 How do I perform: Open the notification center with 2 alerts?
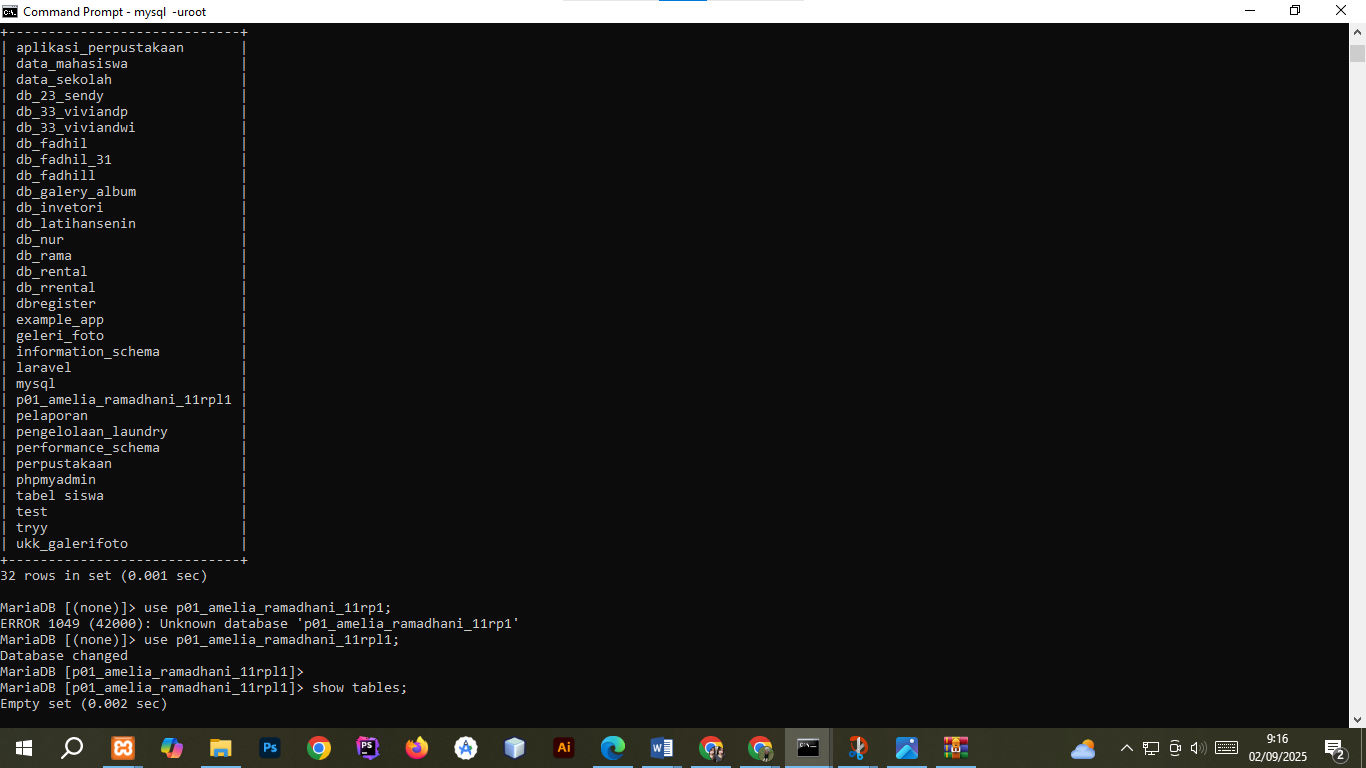[x=1334, y=748]
